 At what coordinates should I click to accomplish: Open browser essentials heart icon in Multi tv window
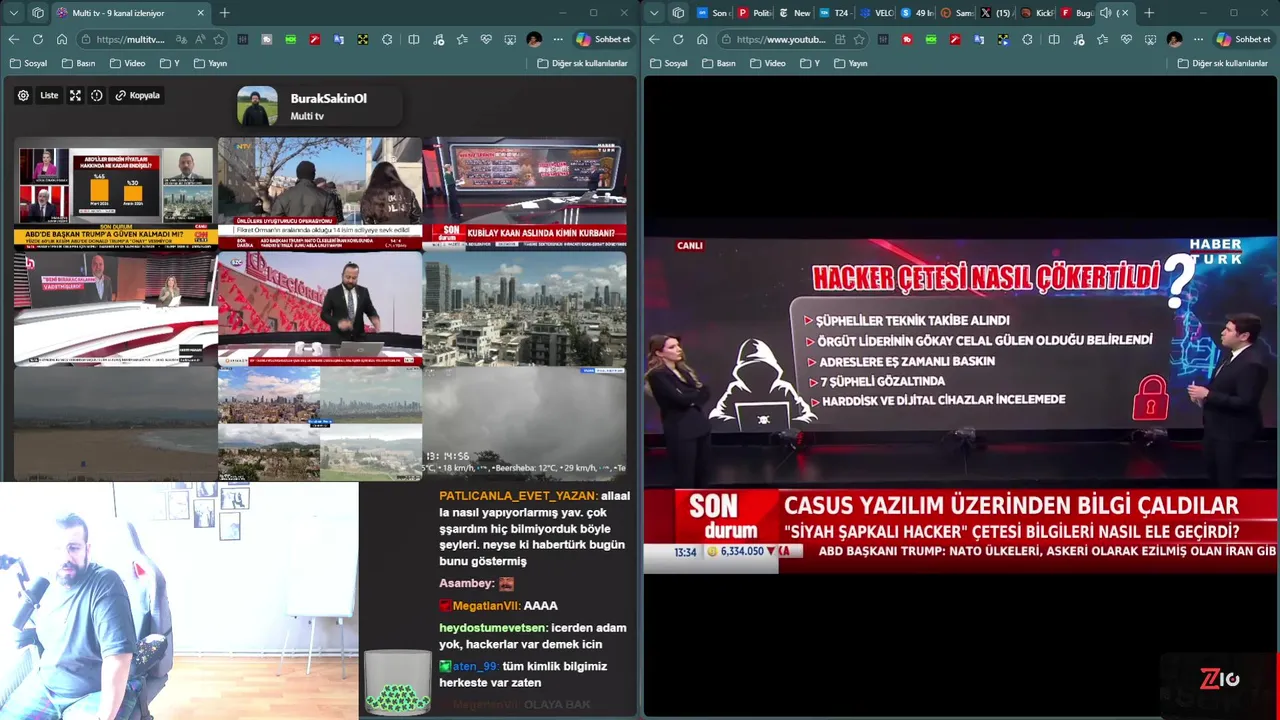pyautogui.click(x=486, y=39)
